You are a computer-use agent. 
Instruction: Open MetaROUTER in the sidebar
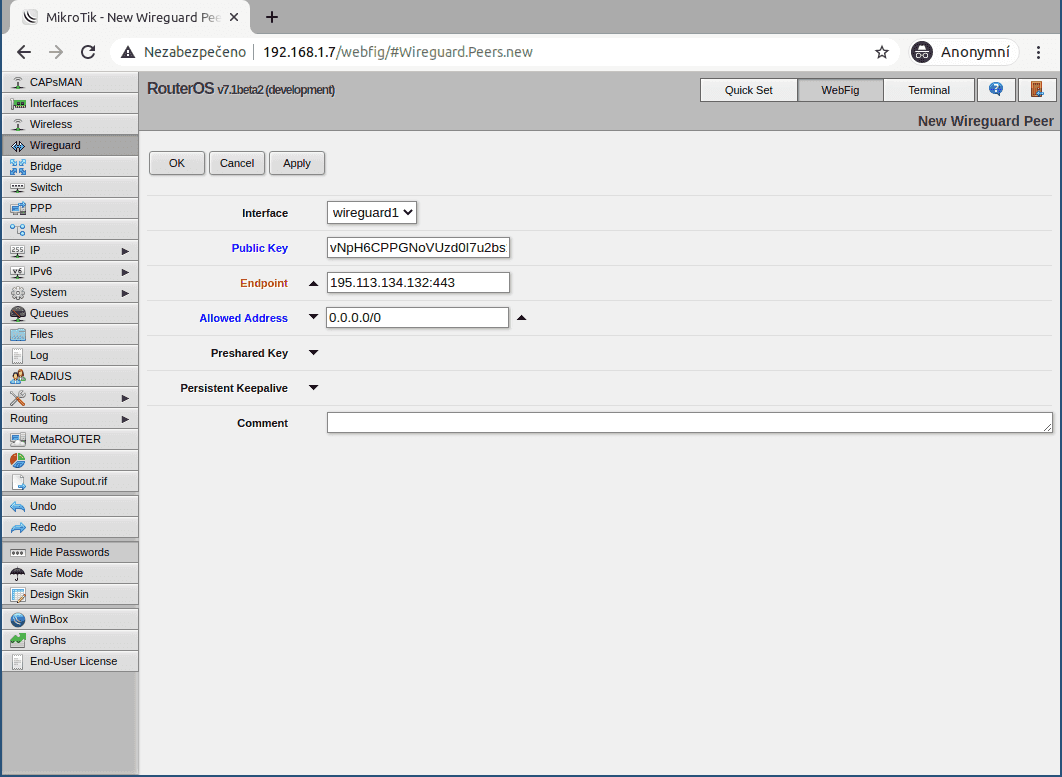[x=70, y=439]
